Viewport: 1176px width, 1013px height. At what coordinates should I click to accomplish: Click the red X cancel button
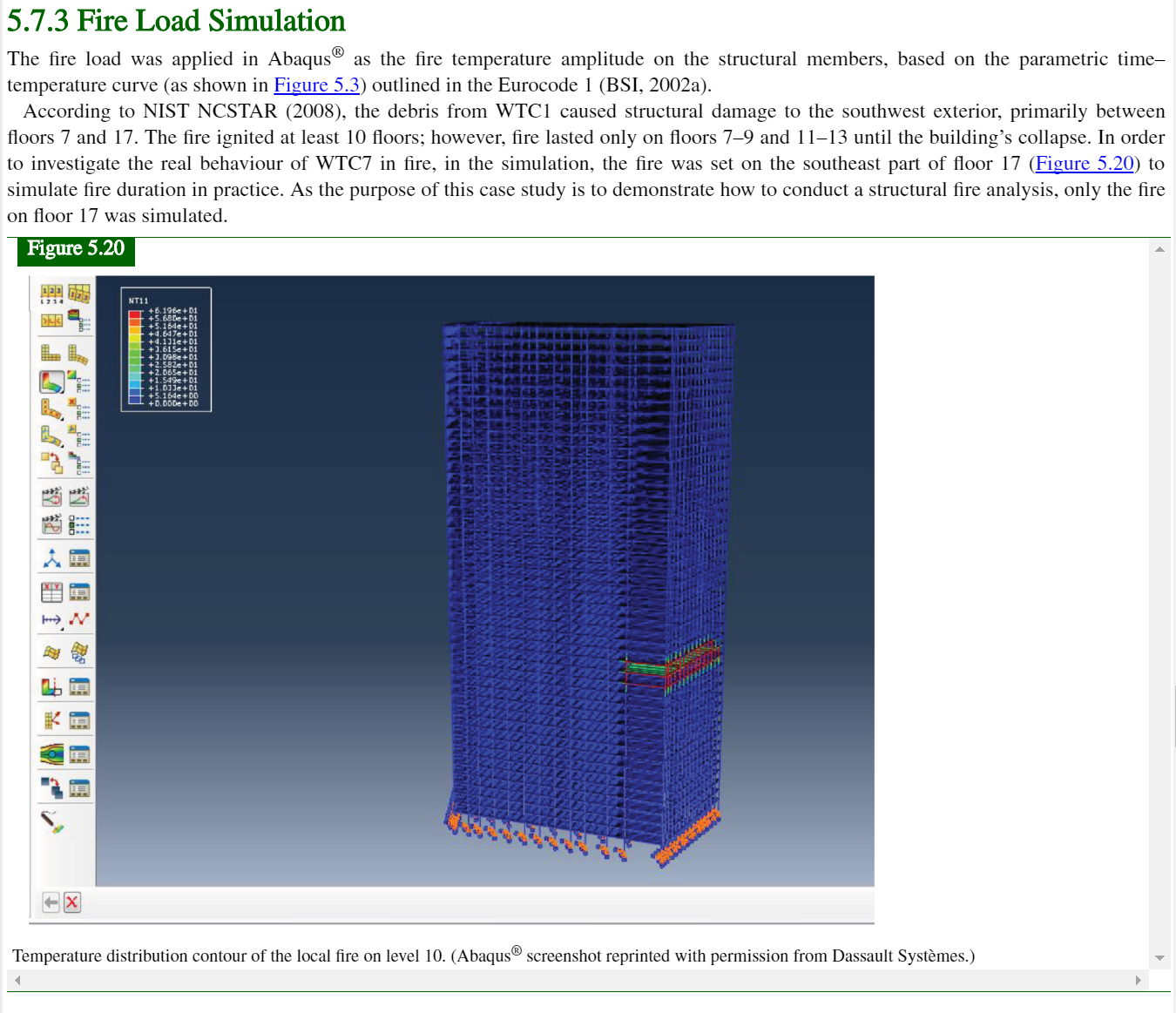point(72,902)
